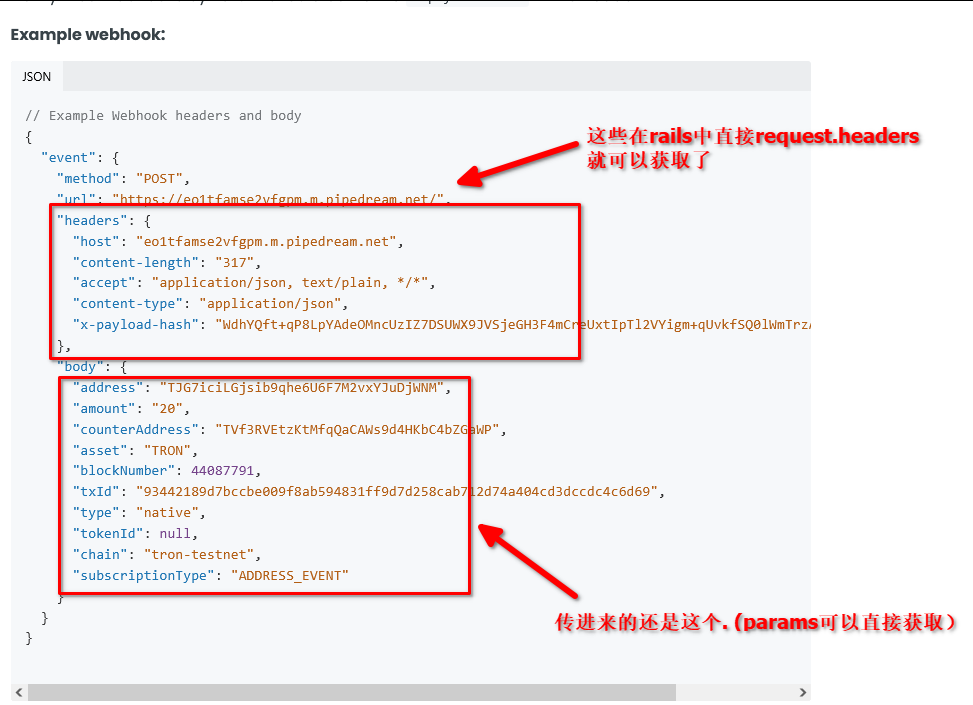Image resolution: width=973 pixels, height=705 pixels.
Task: Select the JSON tab
Action: tap(37, 76)
